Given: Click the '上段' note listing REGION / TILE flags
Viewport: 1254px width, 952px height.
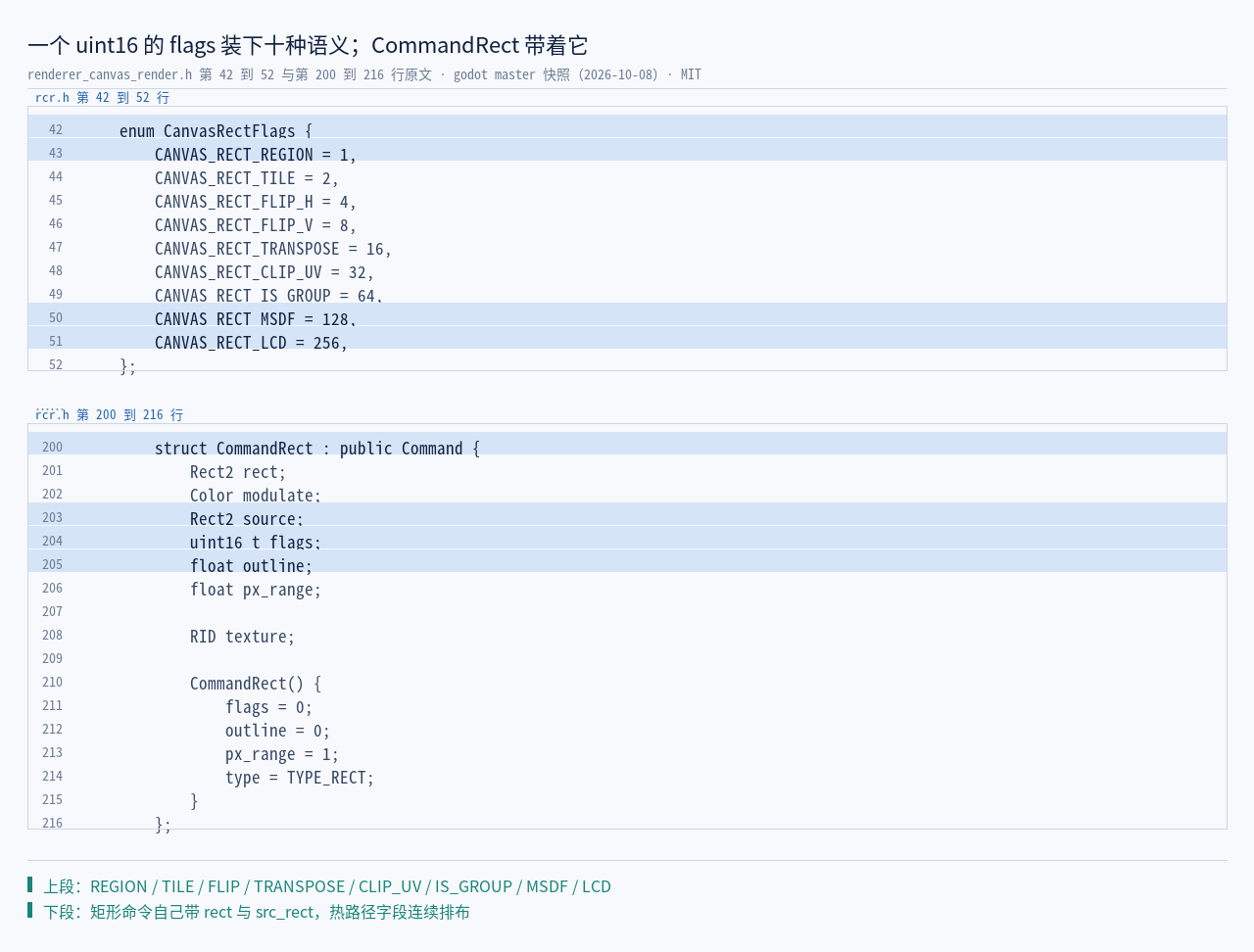Looking at the screenshot, I should (327, 885).
